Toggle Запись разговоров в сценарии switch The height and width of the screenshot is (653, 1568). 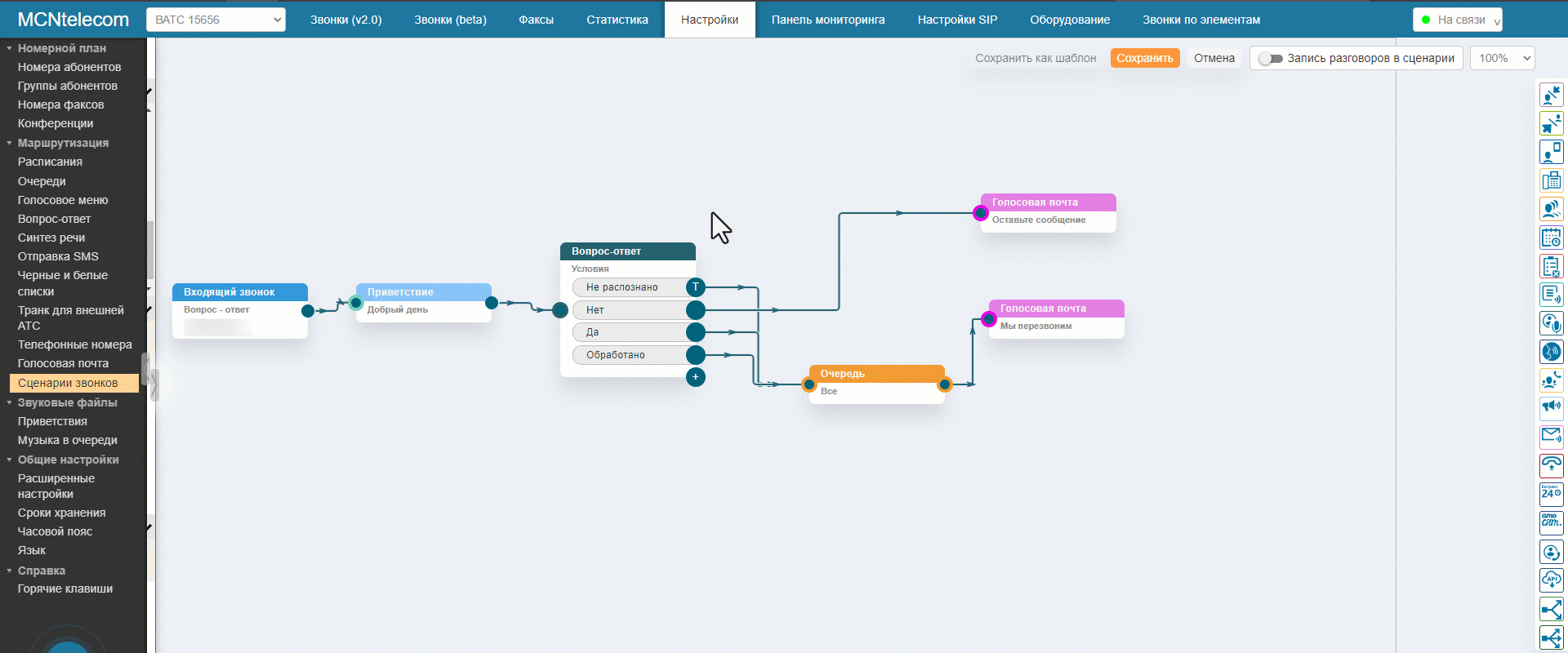coord(1270,59)
